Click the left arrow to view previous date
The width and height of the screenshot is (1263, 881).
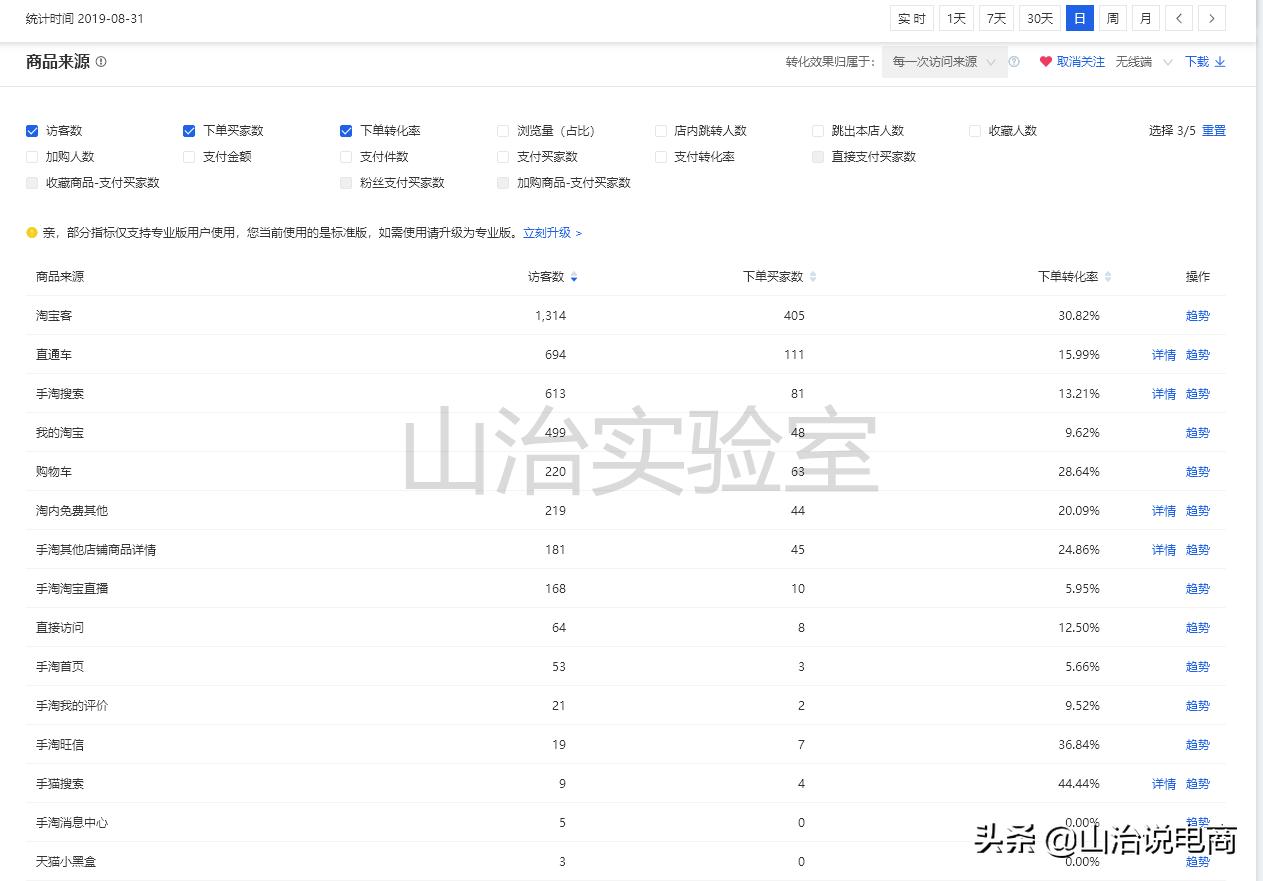1179,18
